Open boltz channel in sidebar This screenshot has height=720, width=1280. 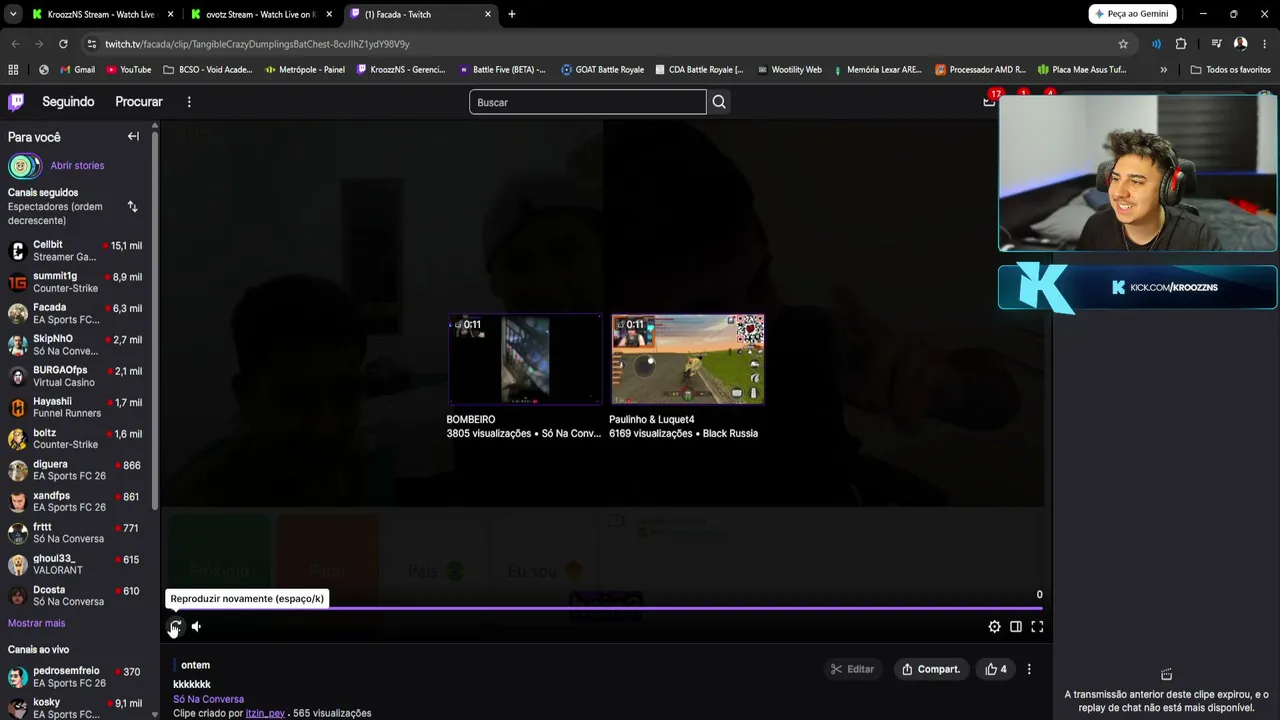(75, 439)
